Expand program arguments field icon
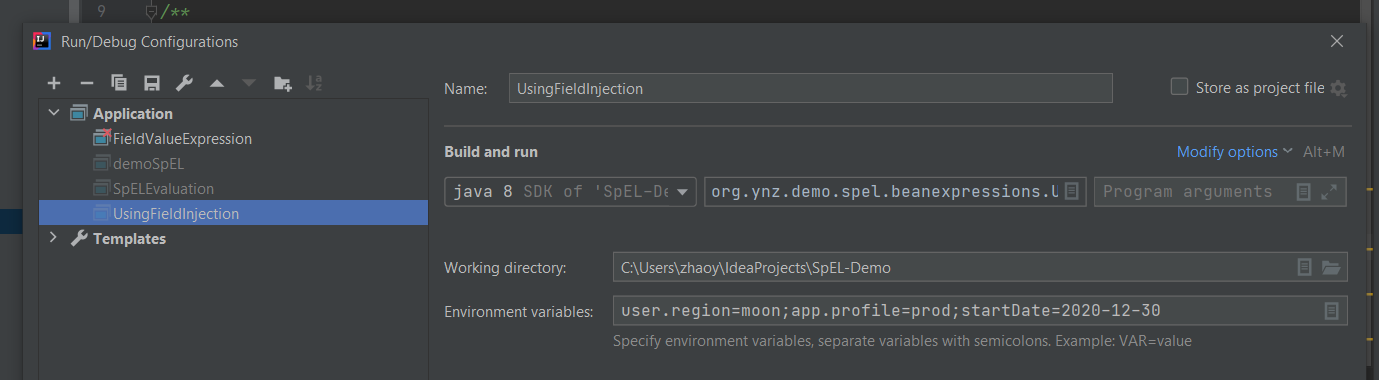 pos(1329,191)
